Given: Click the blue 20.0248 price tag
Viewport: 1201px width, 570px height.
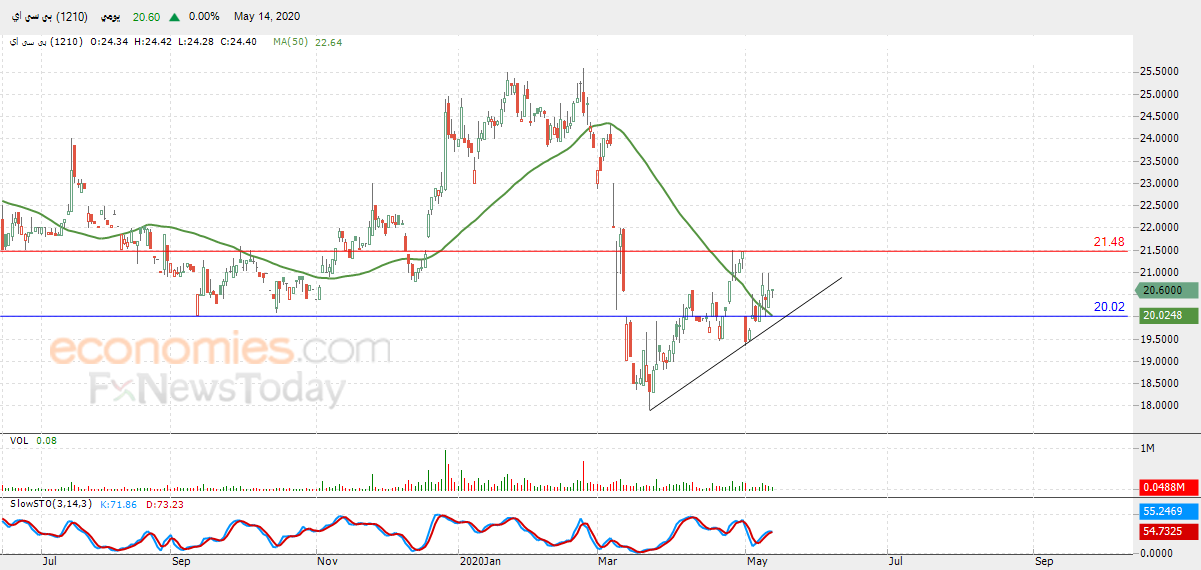Looking at the screenshot, I should tap(1167, 315).
